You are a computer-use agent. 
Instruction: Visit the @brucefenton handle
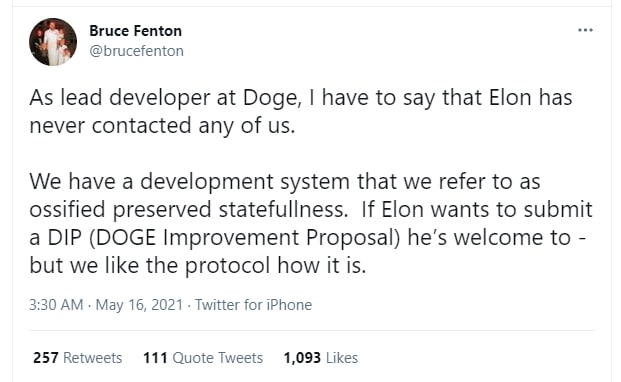pos(136,51)
